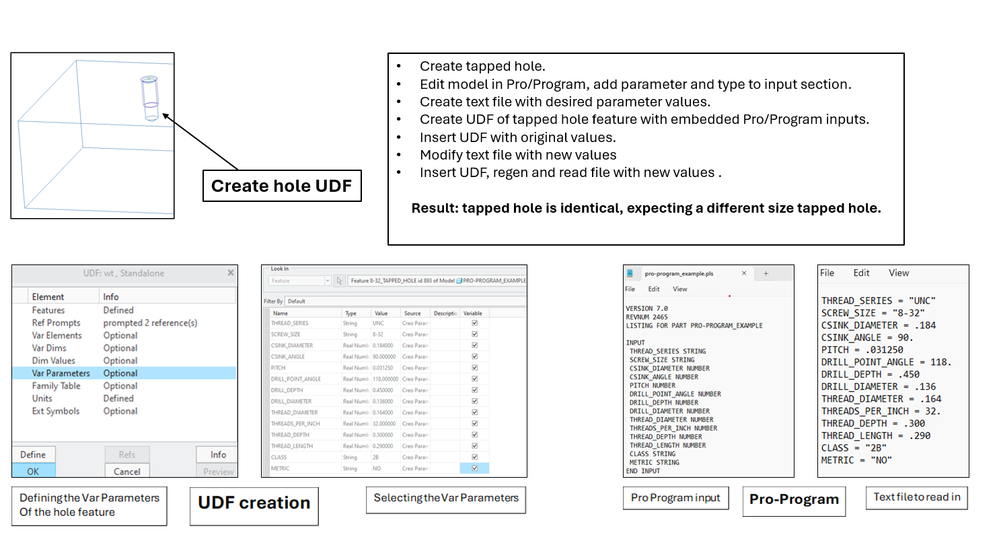Open File menu in the parameter values text window
The width and height of the screenshot is (999, 535).
pos(827,273)
